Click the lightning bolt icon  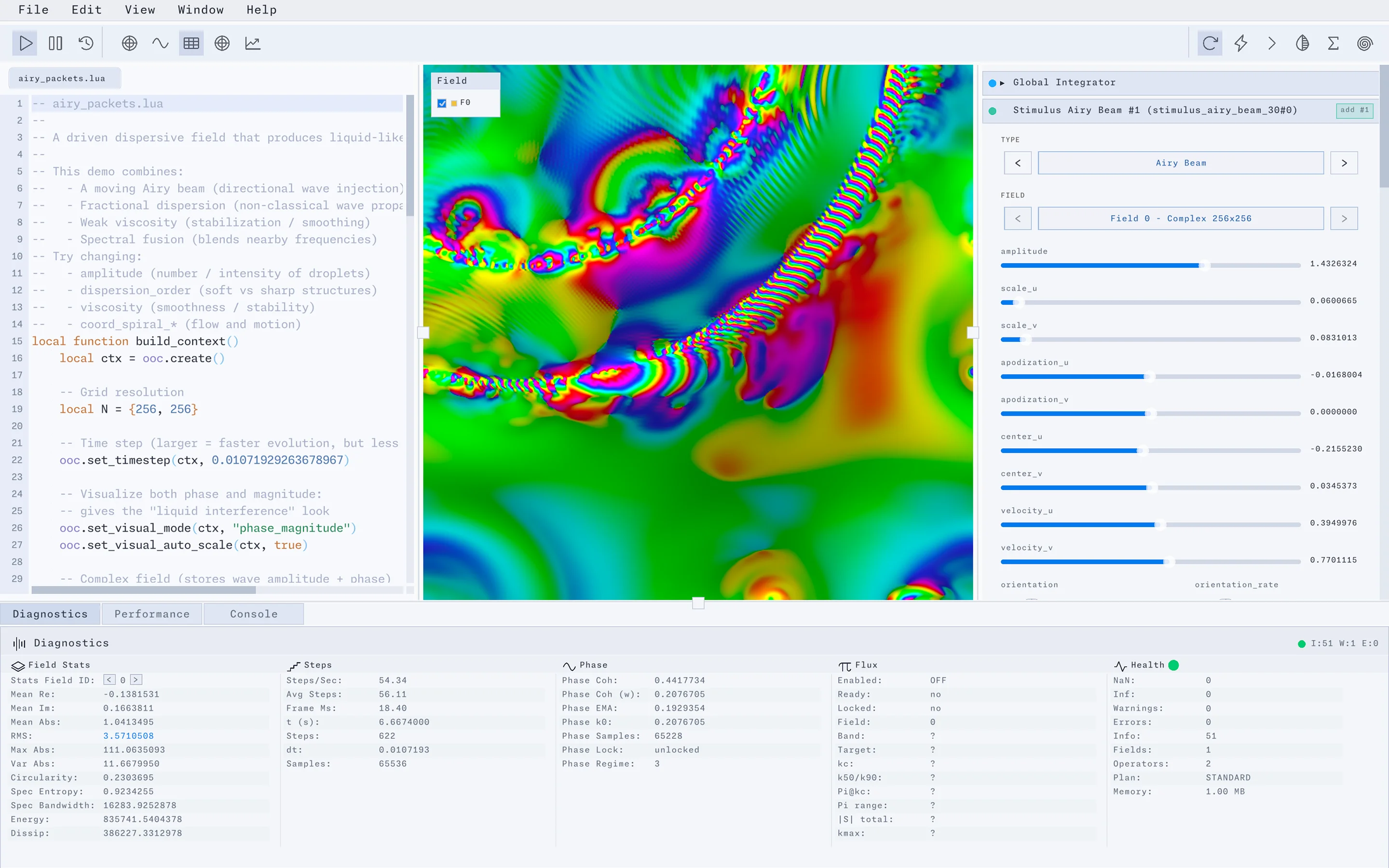(1240, 43)
